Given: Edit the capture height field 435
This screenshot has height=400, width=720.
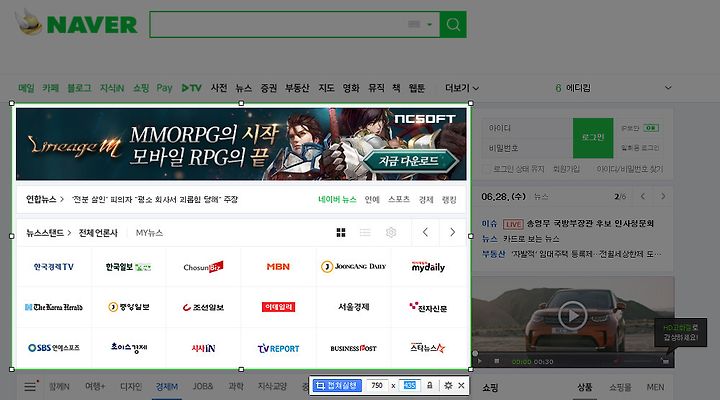Looking at the screenshot, I should pyautogui.click(x=410, y=385).
